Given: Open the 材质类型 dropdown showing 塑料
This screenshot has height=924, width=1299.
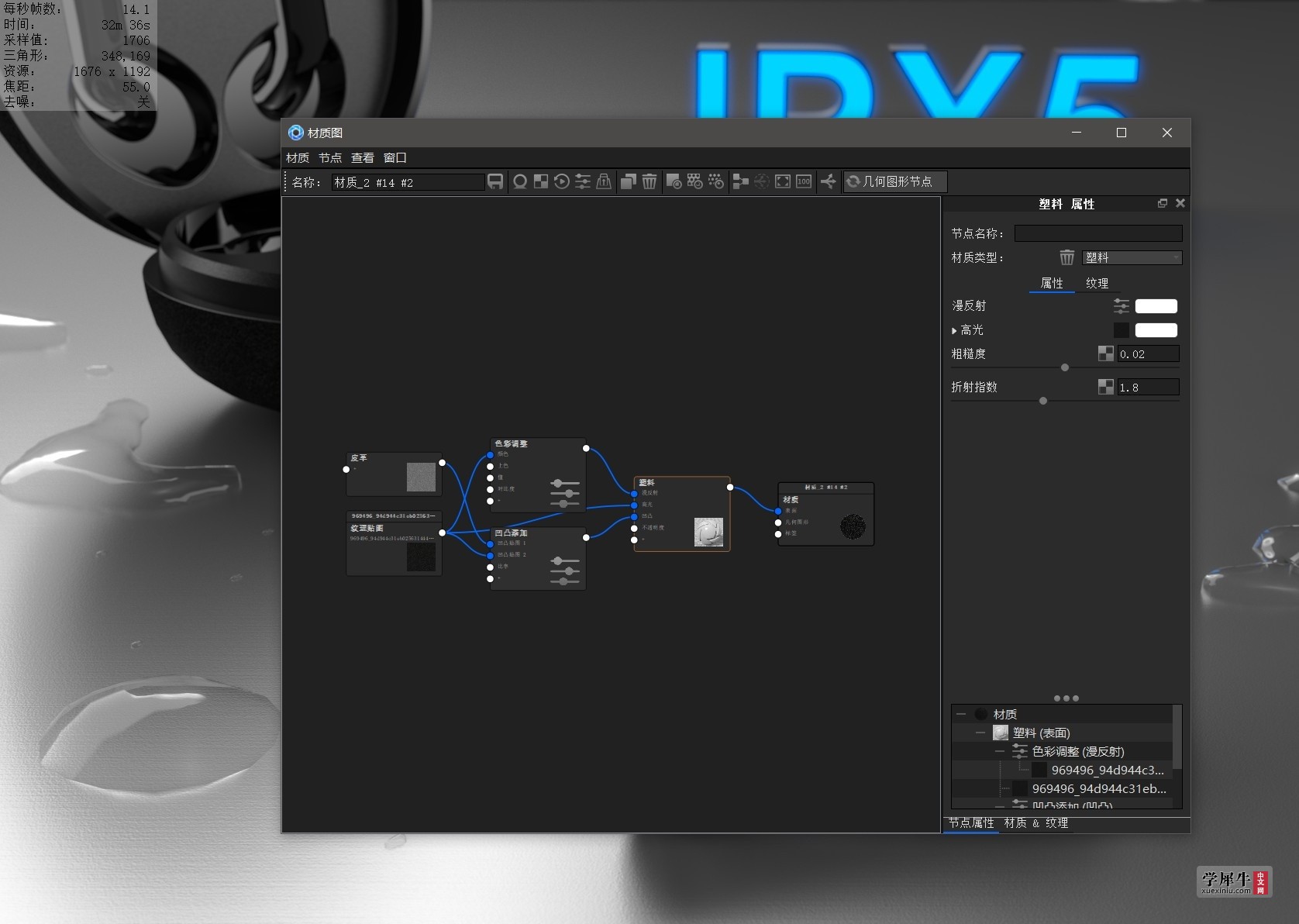Looking at the screenshot, I should pyautogui.click(x=1132, y=257).
